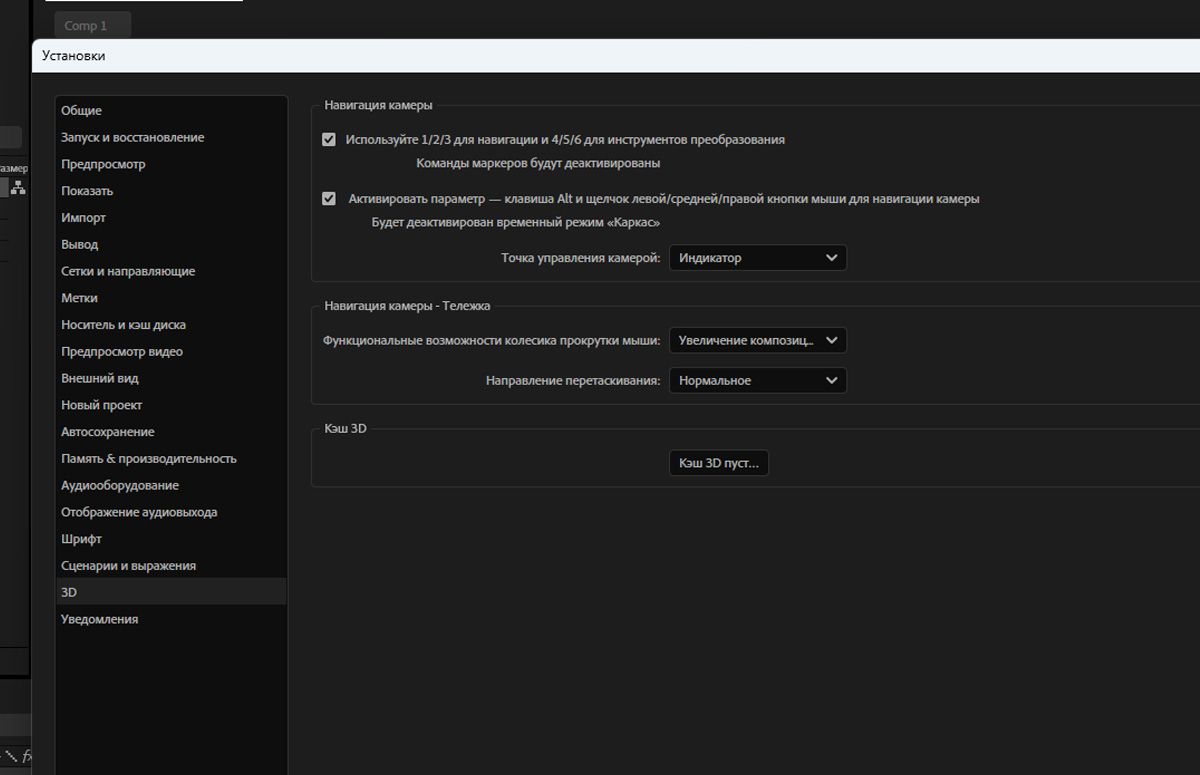1200x775 pixels.
Task: Open the Шрифт category
Action: coord(171,539)
